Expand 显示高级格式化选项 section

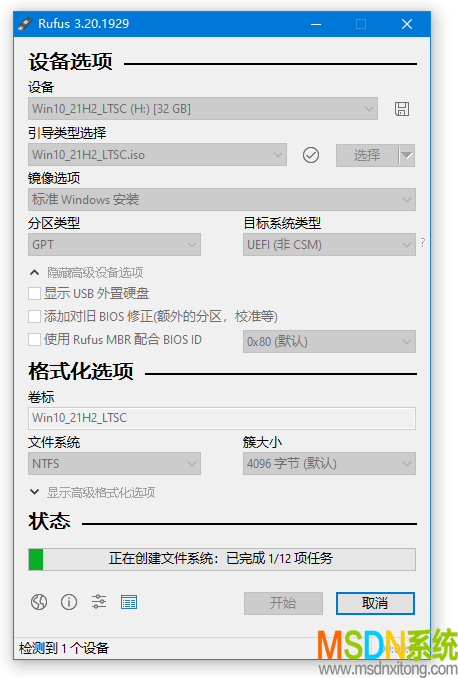93,492
